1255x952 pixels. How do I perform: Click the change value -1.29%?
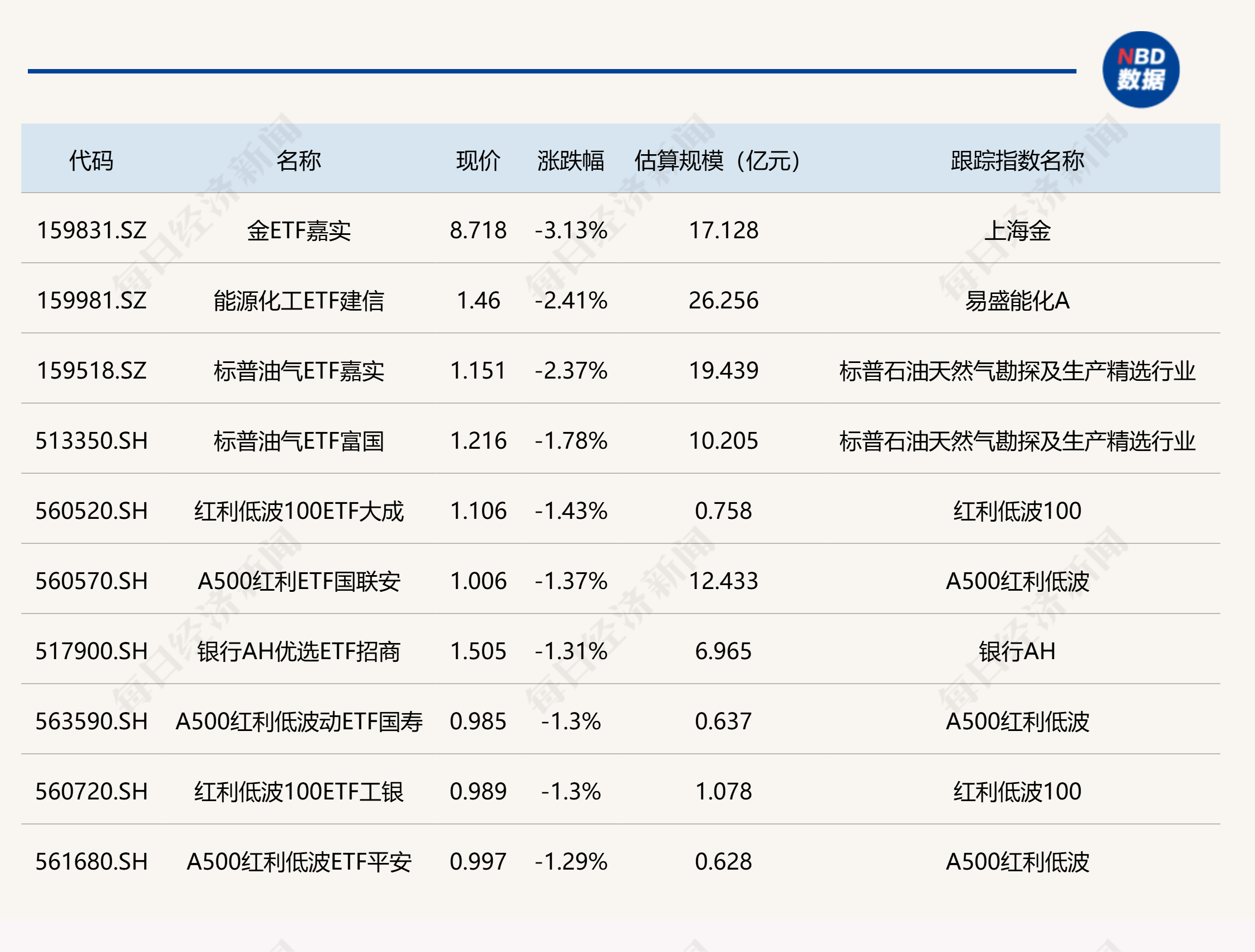click(571, 862)
